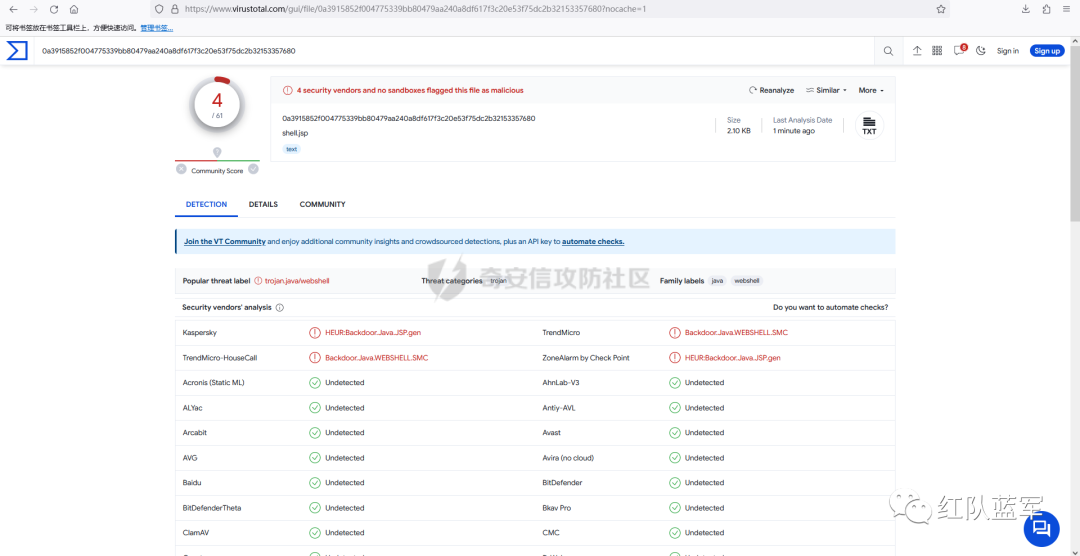Screen dimensions: 1080x556
Task: Click the community score marker pin
Action: [x=217, y=152]
